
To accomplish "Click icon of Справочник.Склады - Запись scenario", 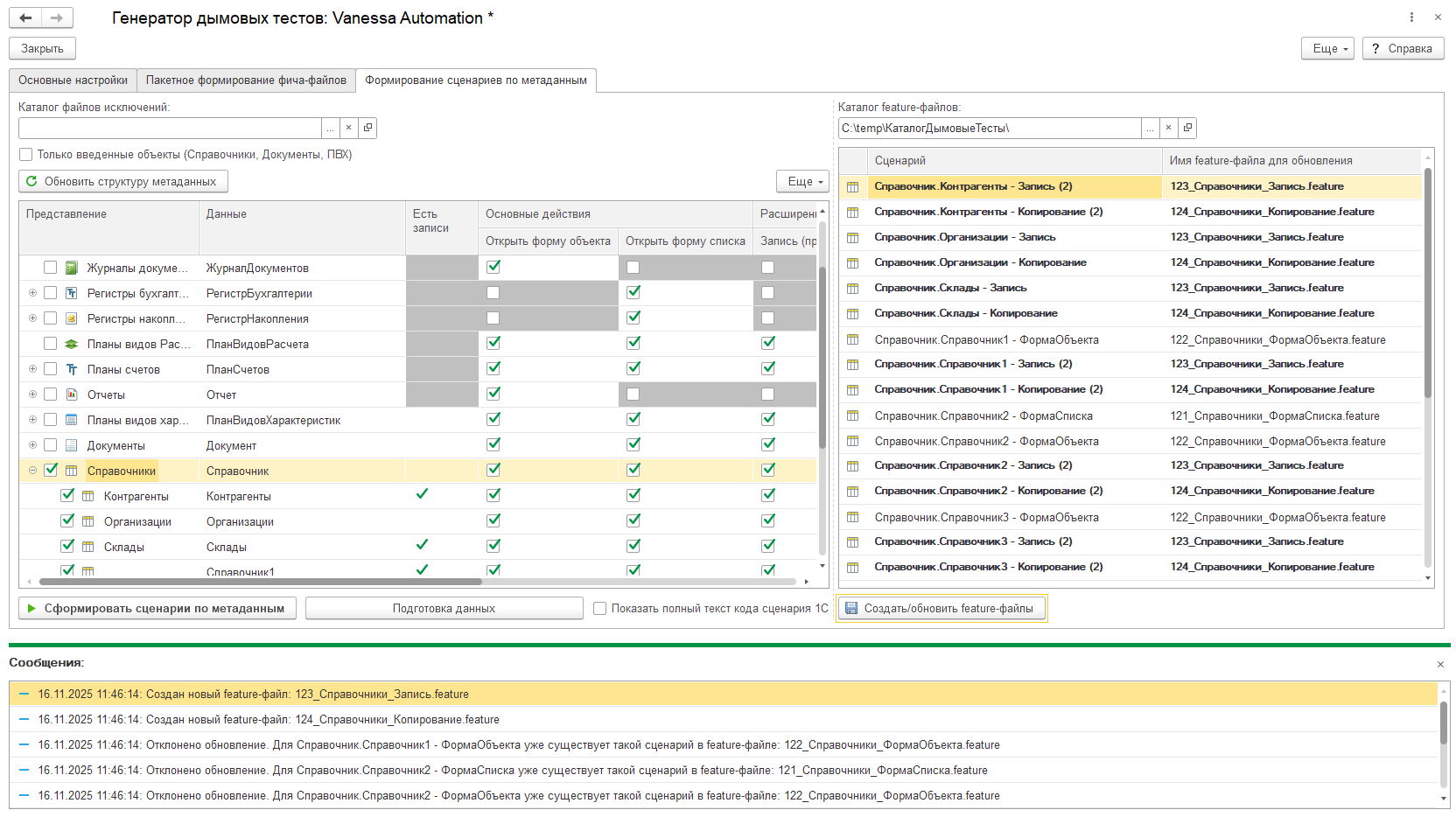I will 853,288.
